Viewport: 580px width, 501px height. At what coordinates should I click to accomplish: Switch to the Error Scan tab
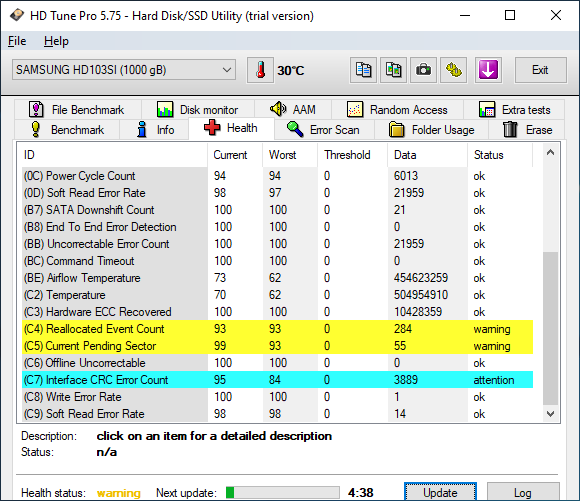coord(324,130)
